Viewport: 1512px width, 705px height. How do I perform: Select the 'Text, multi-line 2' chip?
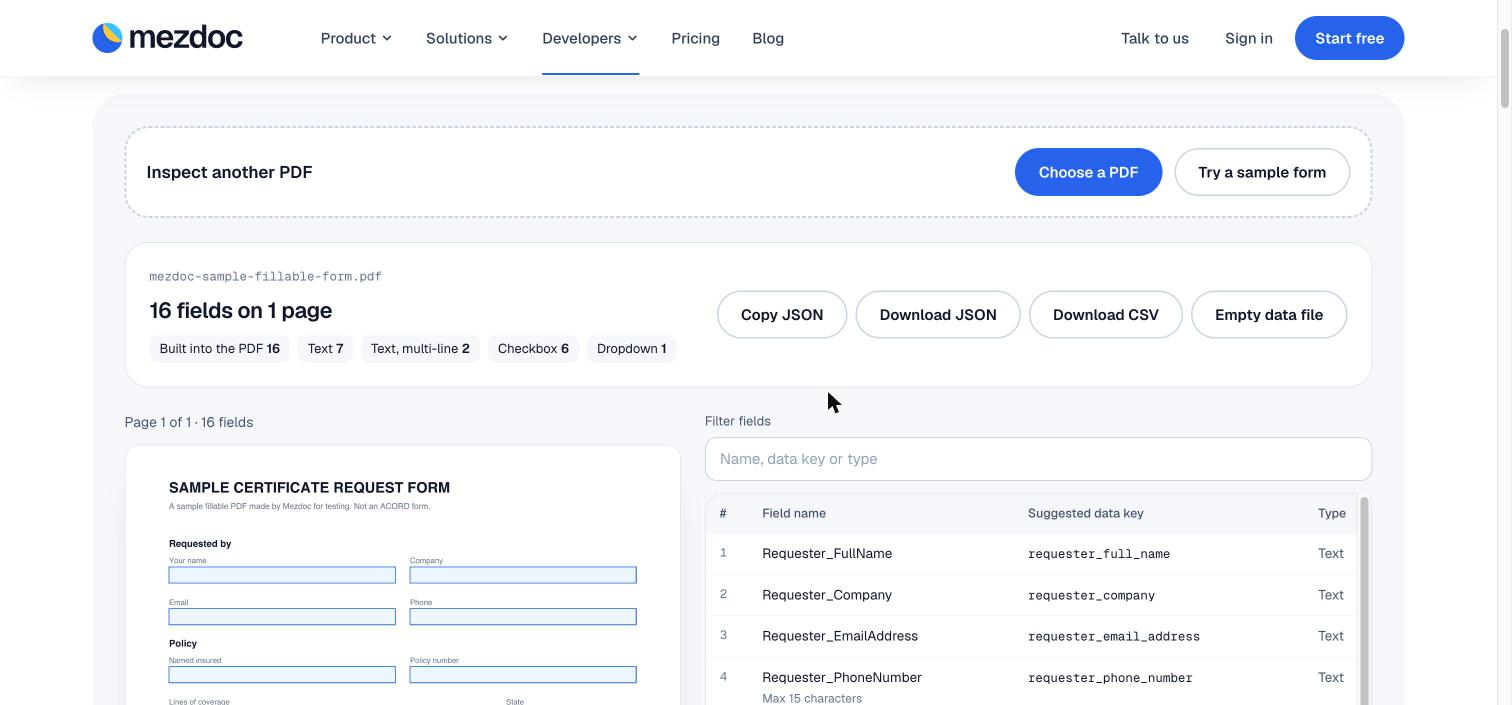point(420,349)
